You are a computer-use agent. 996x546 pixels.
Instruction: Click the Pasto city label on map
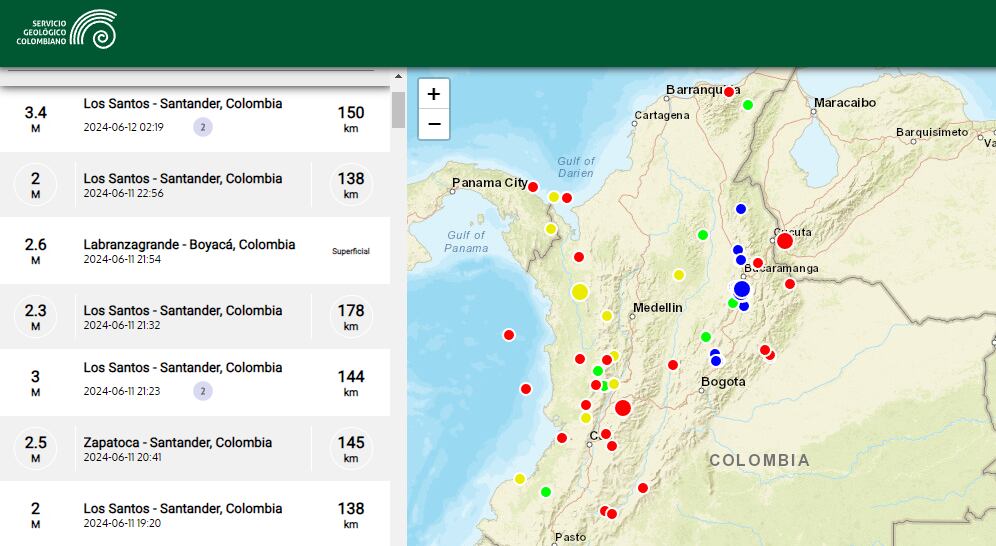click(570, 537)
